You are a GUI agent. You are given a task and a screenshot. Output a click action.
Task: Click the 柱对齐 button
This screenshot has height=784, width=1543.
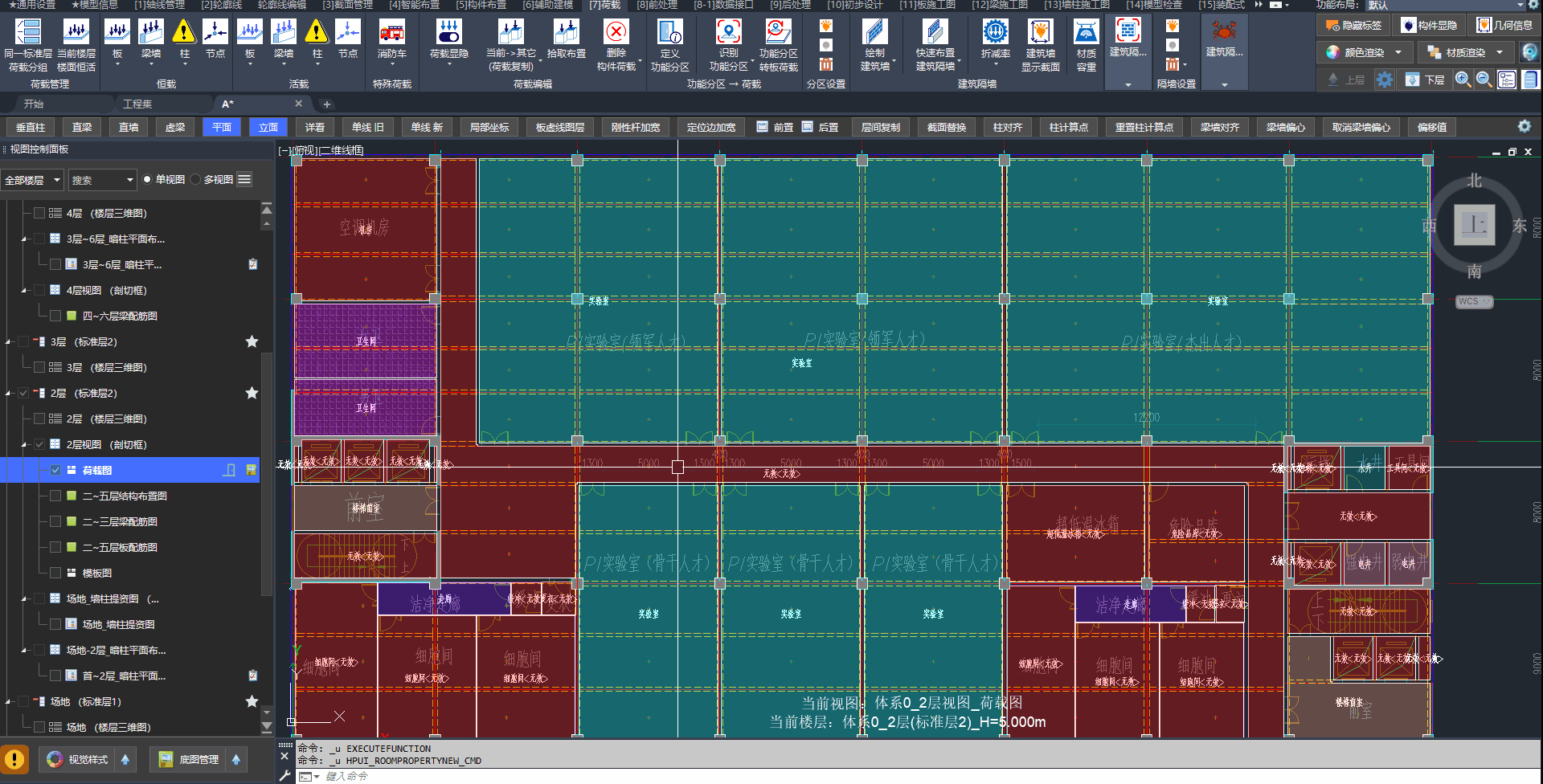[1007, 128]
